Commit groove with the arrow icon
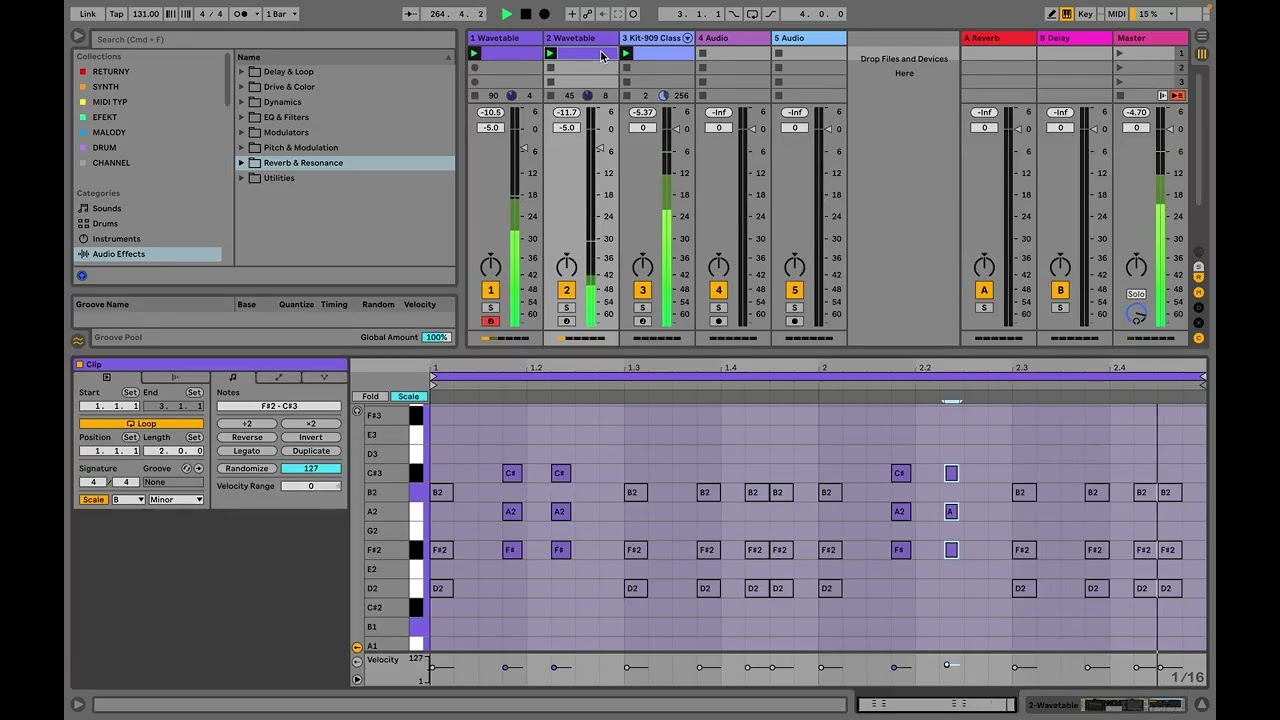 pyautogui.click(x=198, y=469)
